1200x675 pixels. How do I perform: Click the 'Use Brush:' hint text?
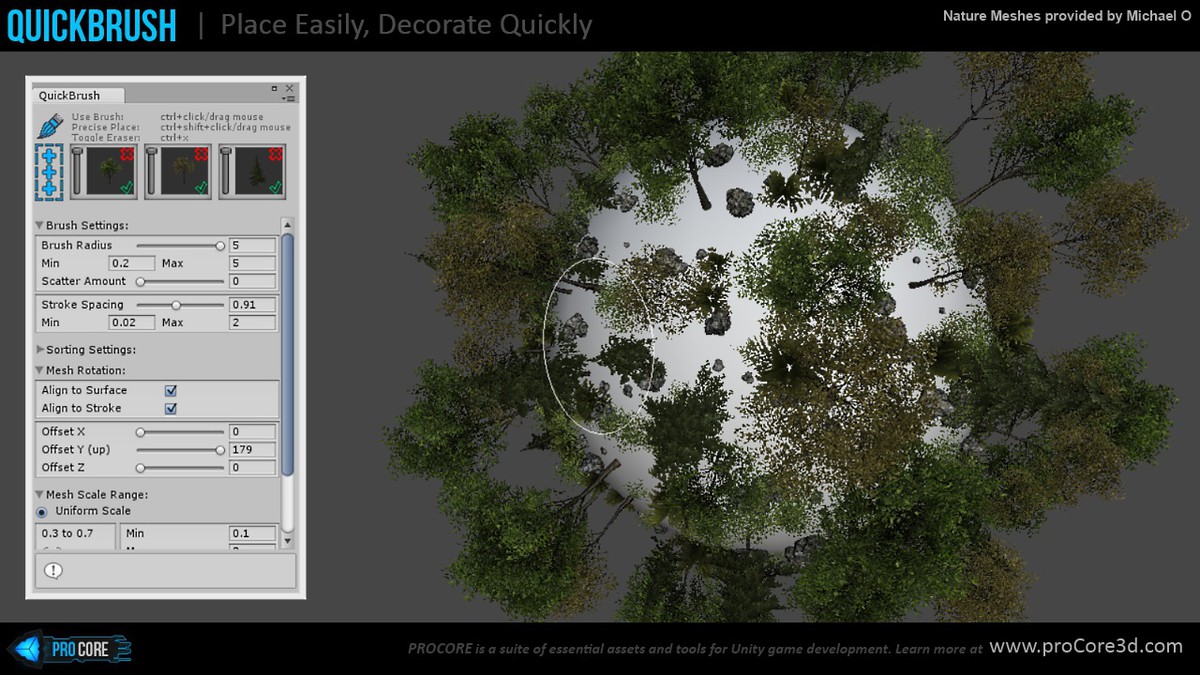(x=98, y=117)
